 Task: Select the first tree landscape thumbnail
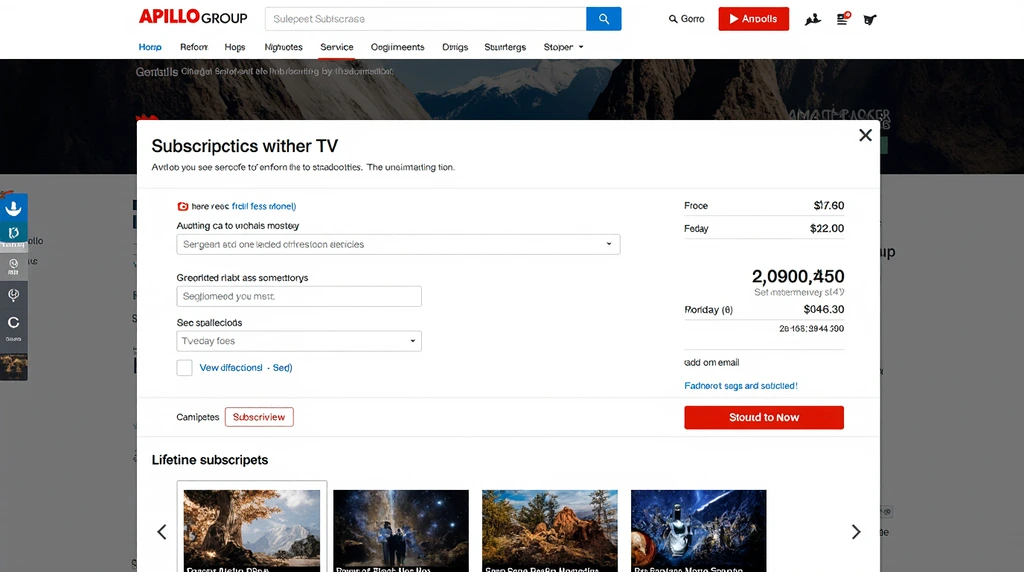click(251, 530)
